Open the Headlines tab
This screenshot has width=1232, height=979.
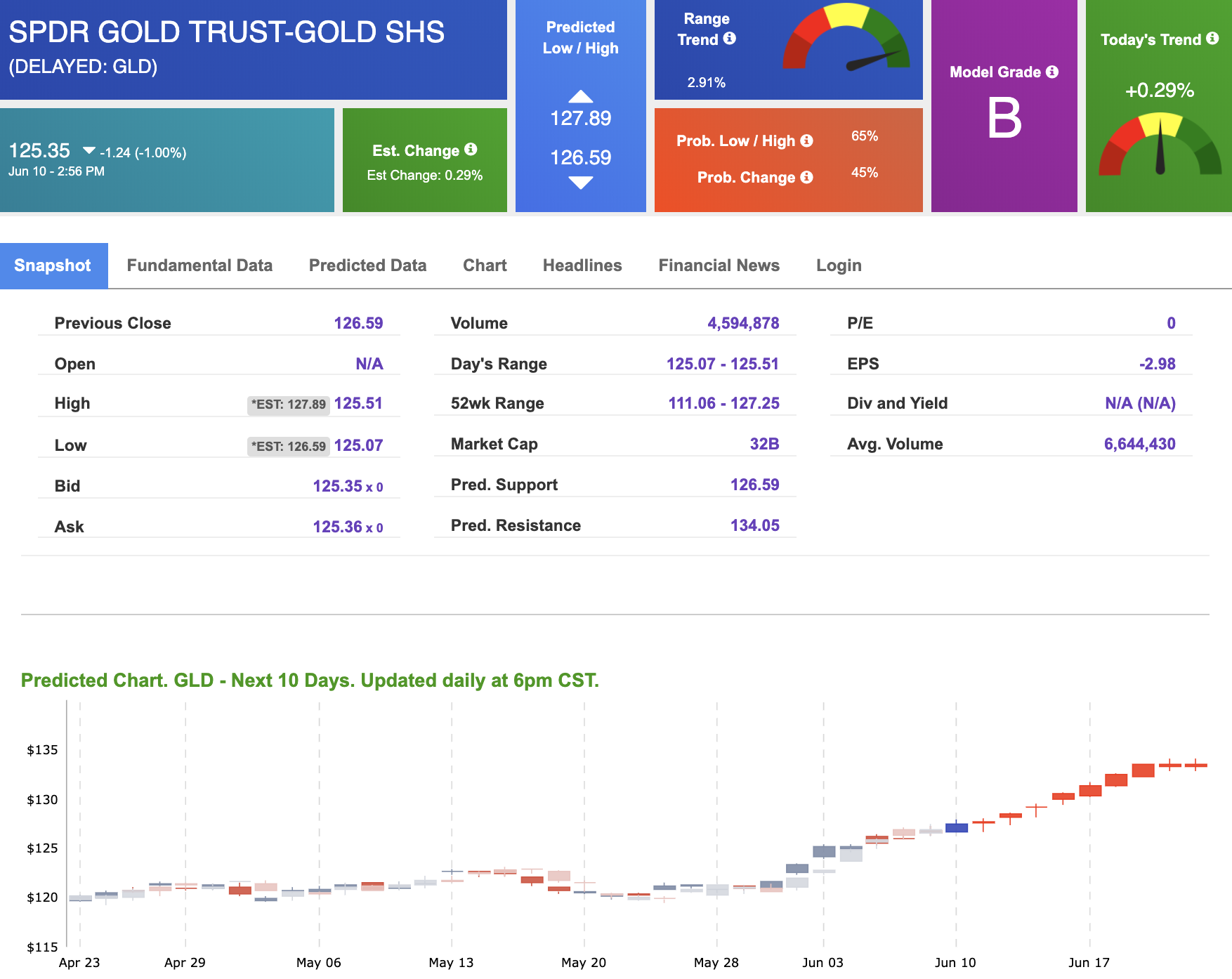point(582,265)
